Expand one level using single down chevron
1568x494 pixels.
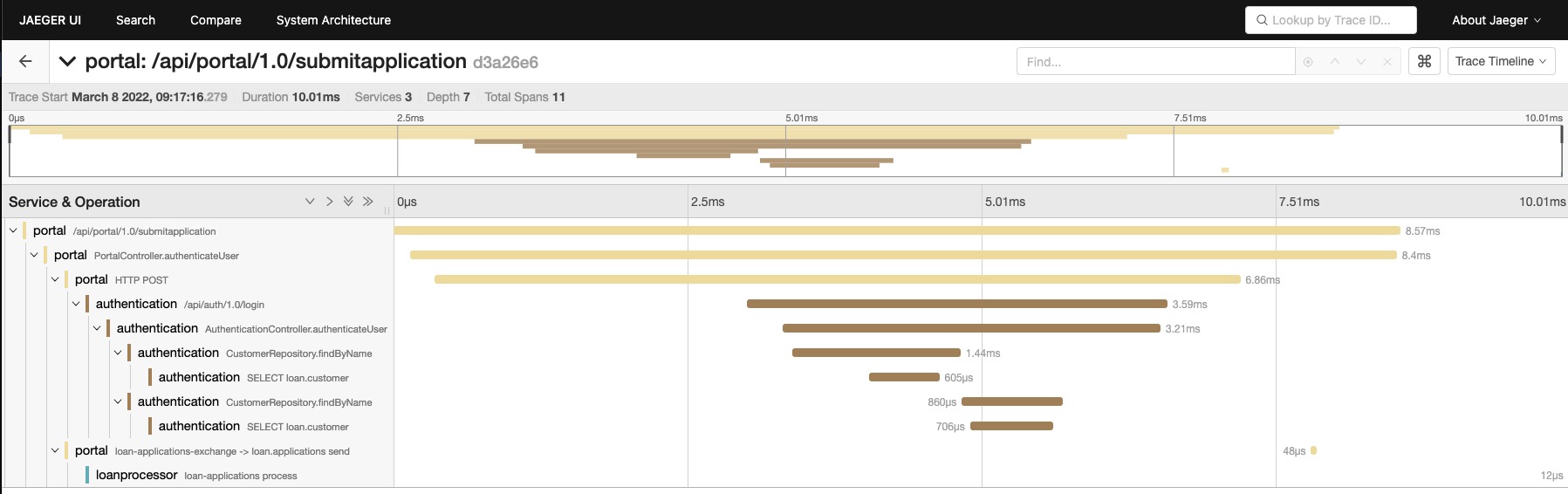[310, 202]
